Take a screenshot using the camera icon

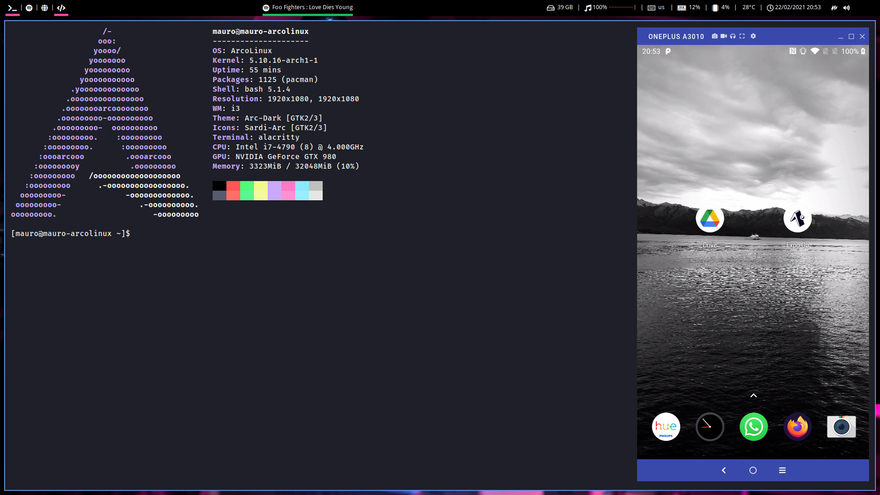tap(713, 36)
